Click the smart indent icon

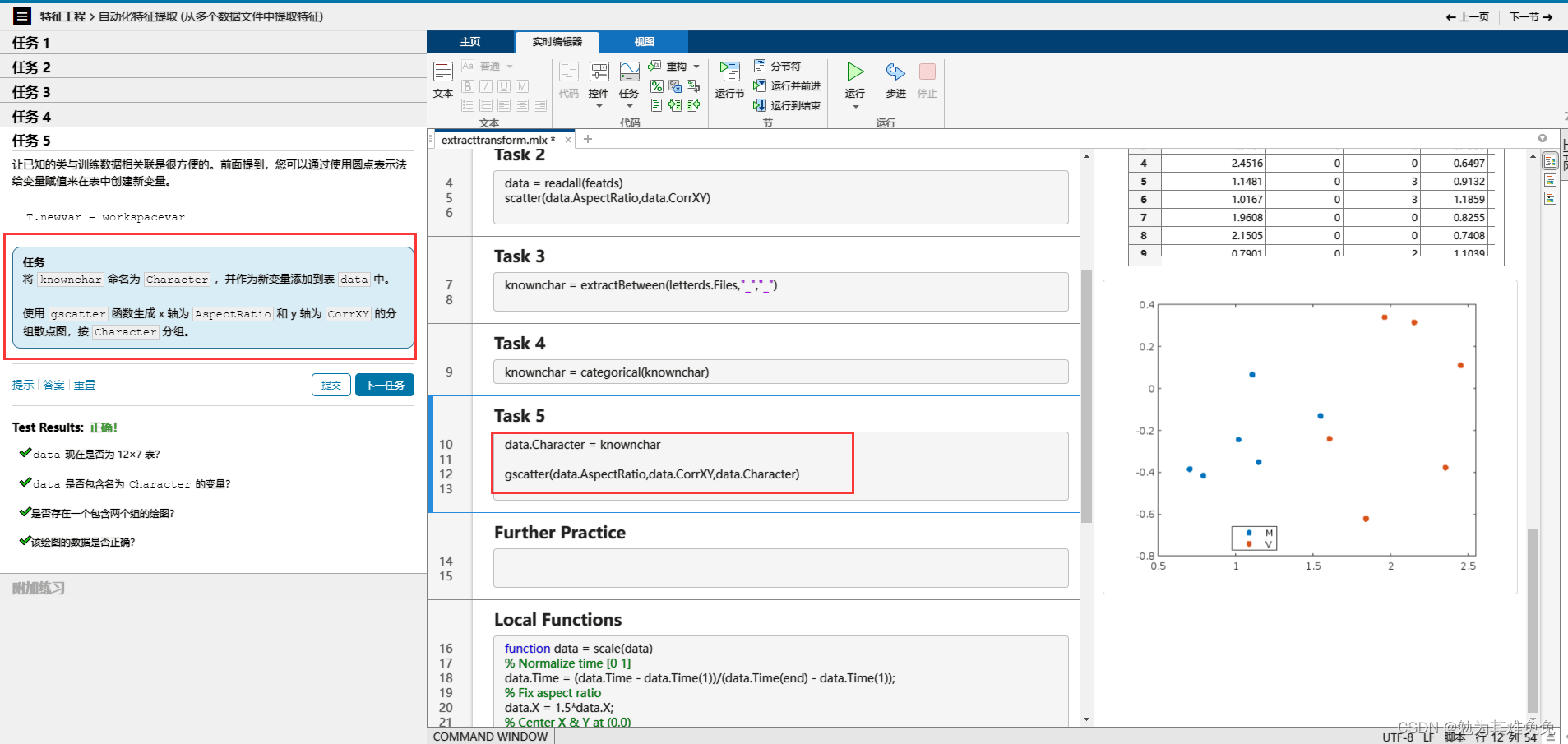pos(656,105)
